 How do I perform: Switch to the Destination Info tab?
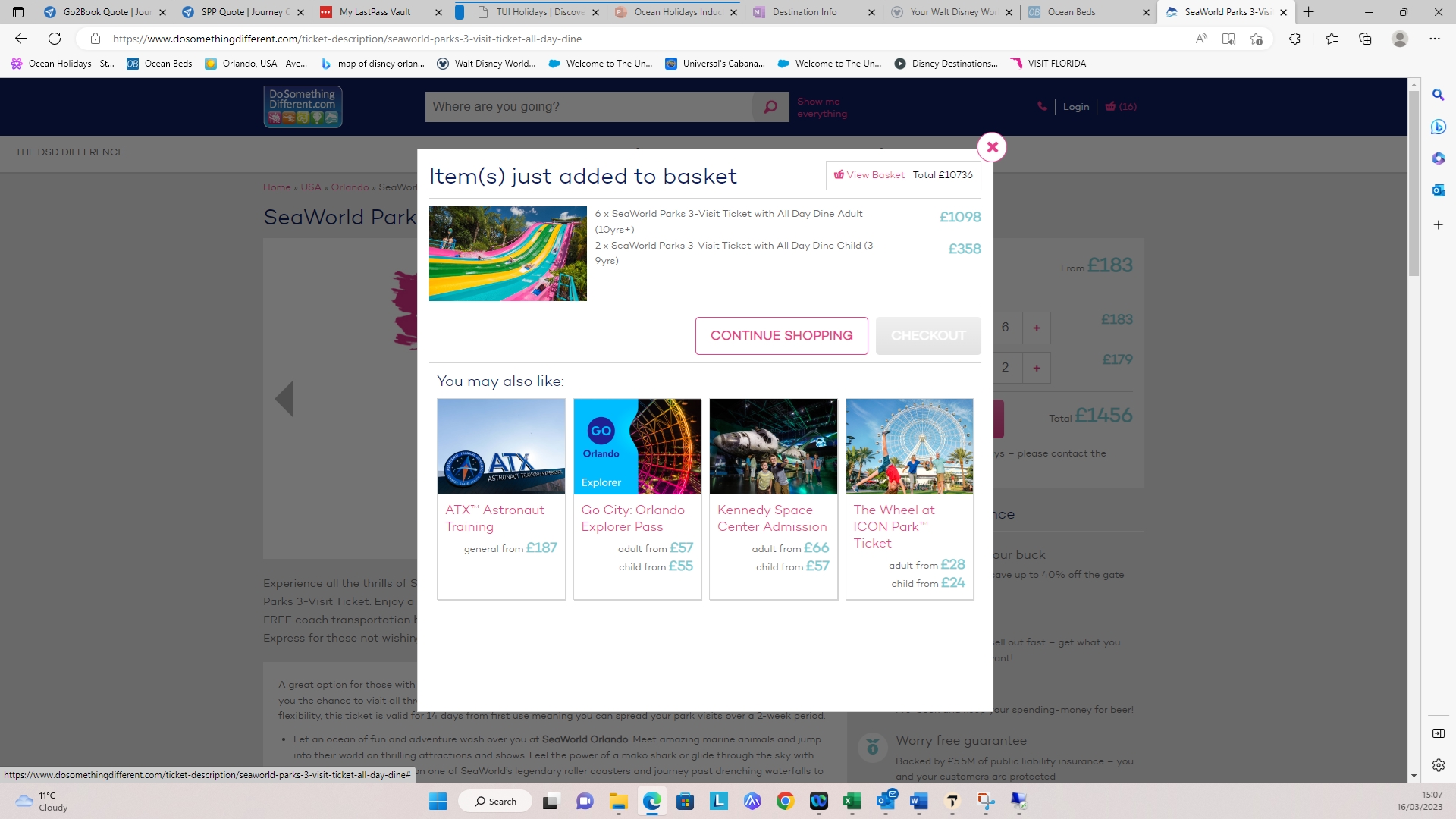pyautogui.click(x=804, y=12)
